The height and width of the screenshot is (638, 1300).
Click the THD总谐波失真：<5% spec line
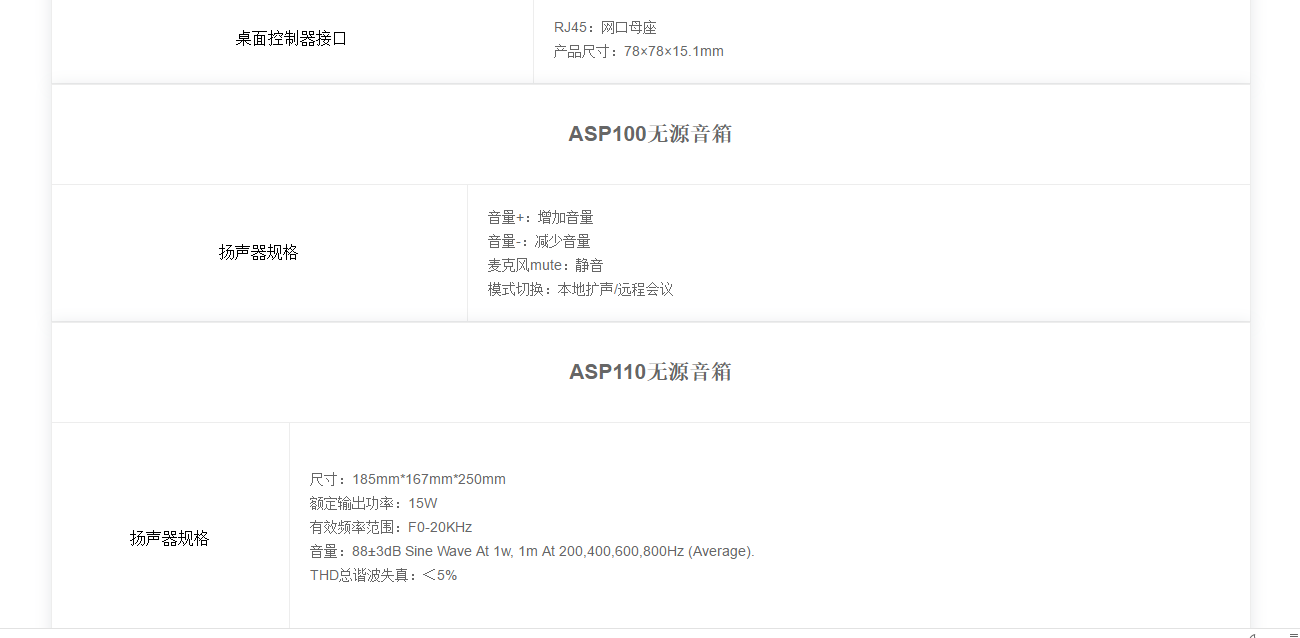pyautogui.click(x=383, y=575)
